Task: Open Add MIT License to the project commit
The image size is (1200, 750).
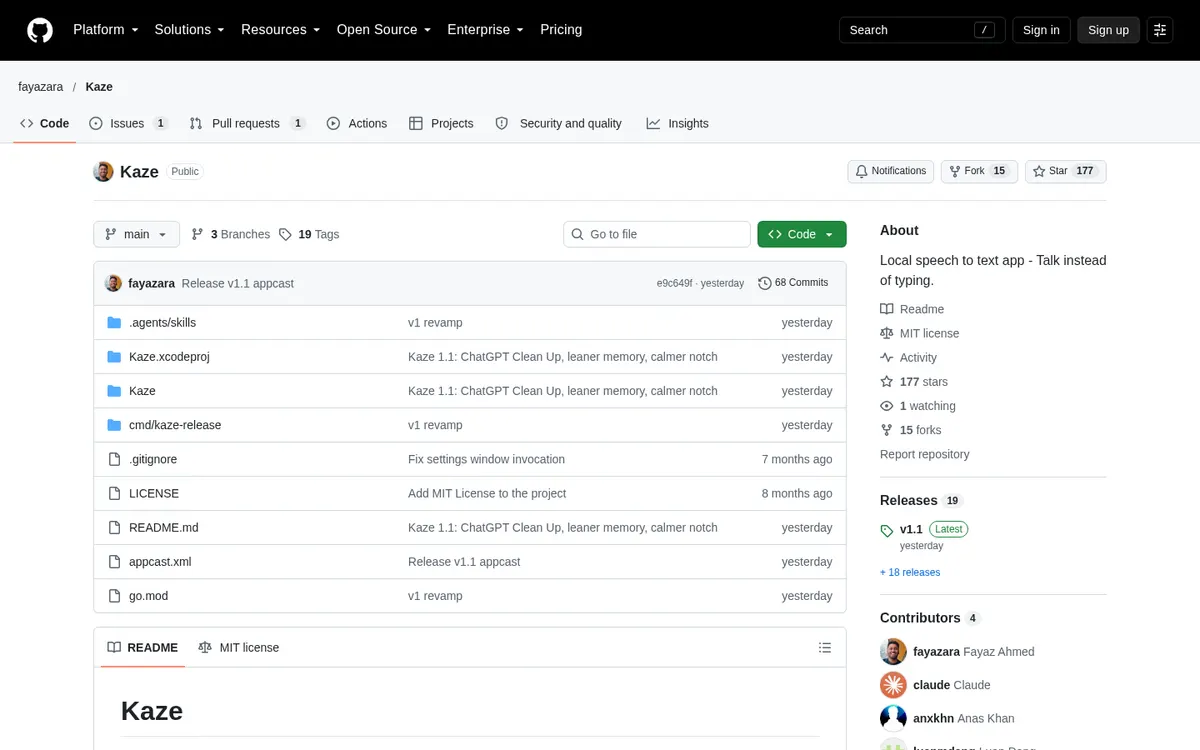Action: (x=487, y=494)
